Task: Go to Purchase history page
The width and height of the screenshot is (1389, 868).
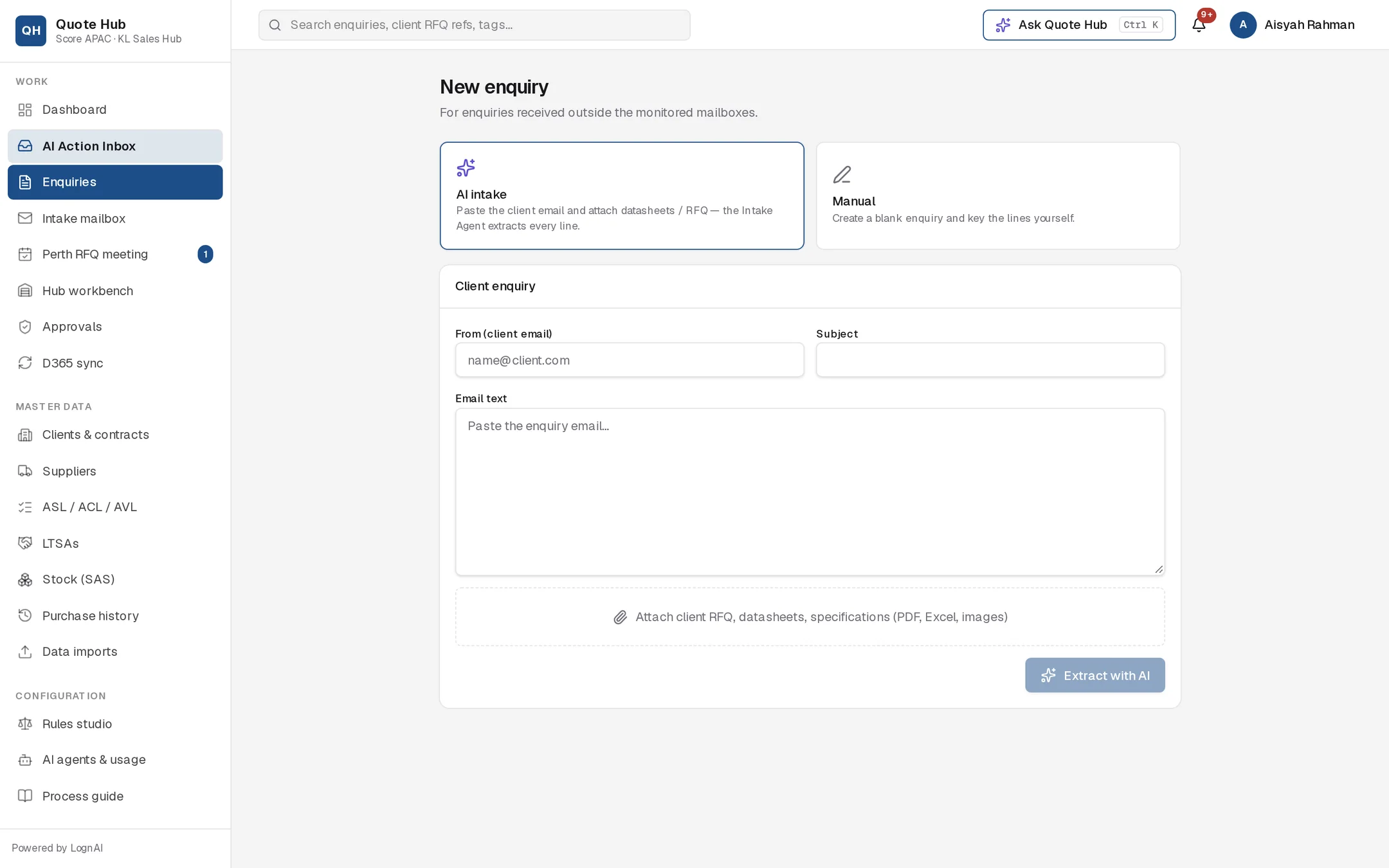Action: click(x=115, y=616)
